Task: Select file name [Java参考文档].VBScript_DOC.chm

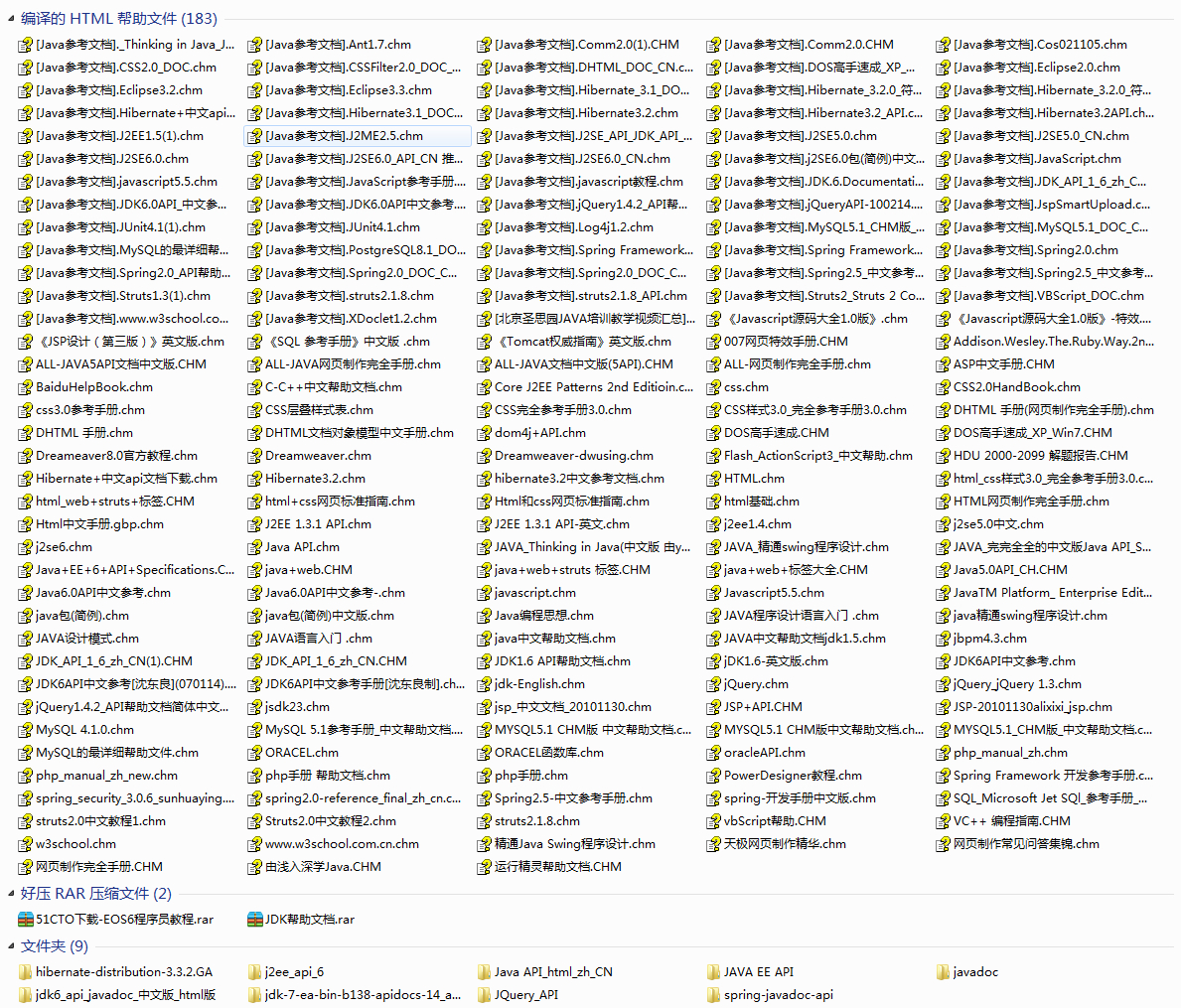Action: coord(1049,296)
